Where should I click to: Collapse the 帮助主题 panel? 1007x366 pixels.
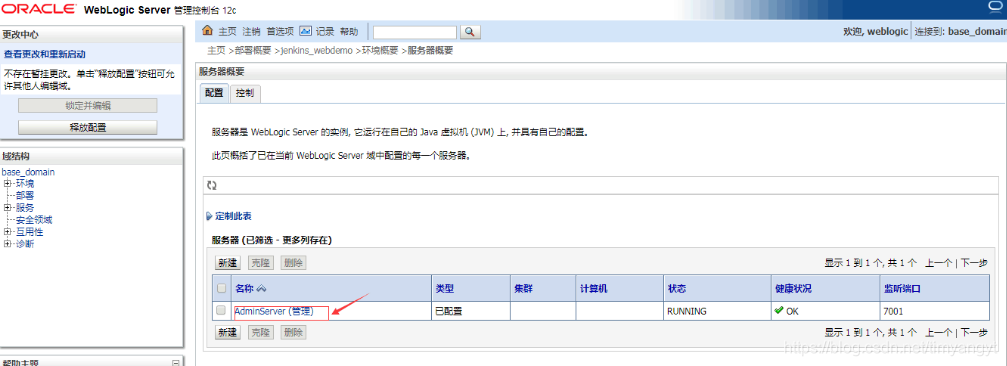tap(176, 363)
